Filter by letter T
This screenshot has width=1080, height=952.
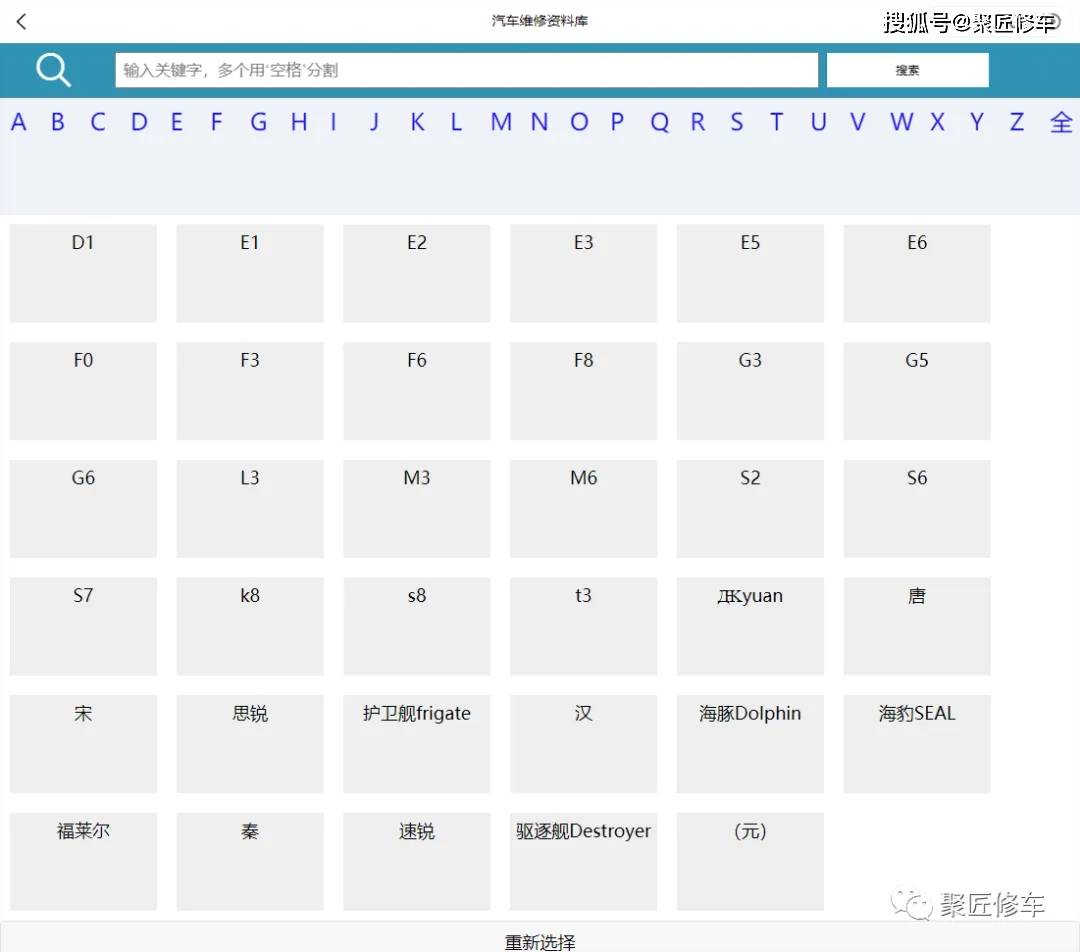click(x=776, y=122)
